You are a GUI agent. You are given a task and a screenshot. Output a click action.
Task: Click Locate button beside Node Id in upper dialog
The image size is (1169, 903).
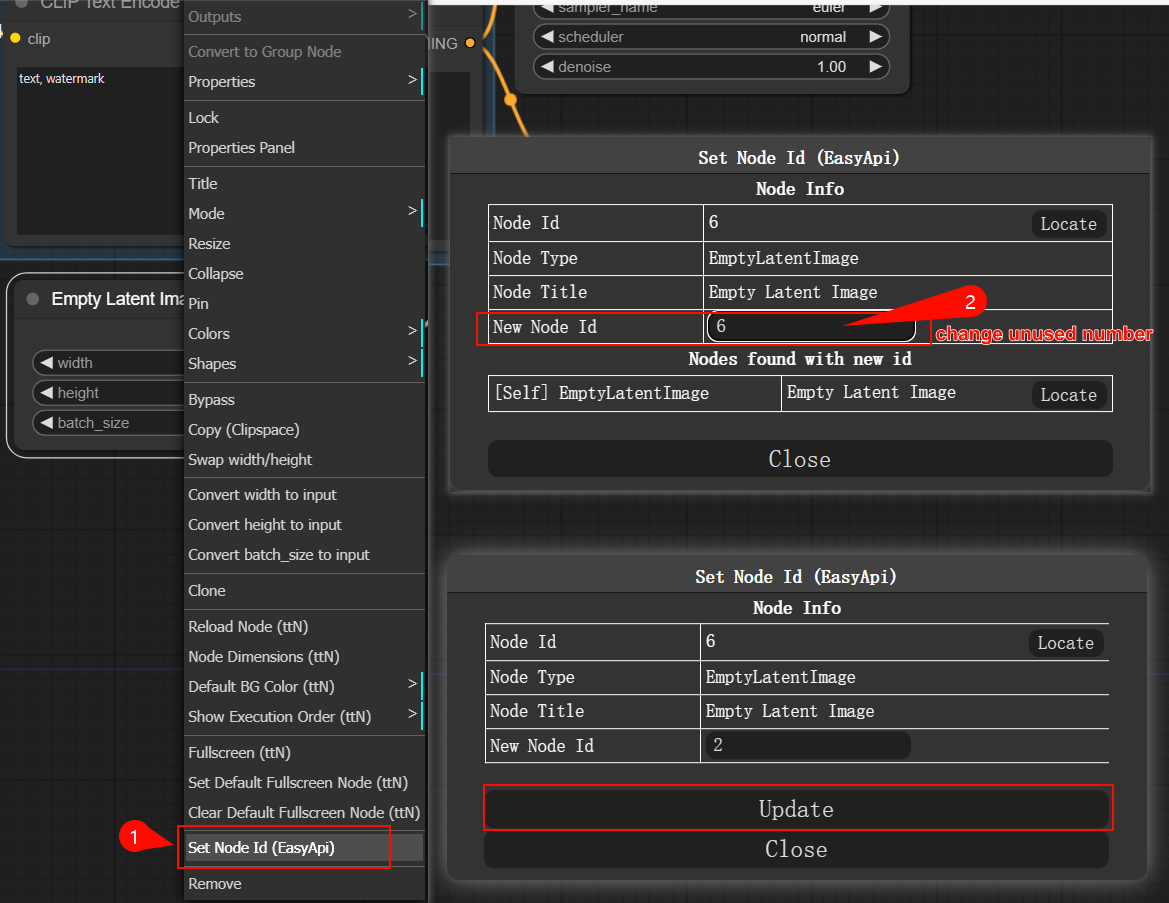click(1068, 224)
